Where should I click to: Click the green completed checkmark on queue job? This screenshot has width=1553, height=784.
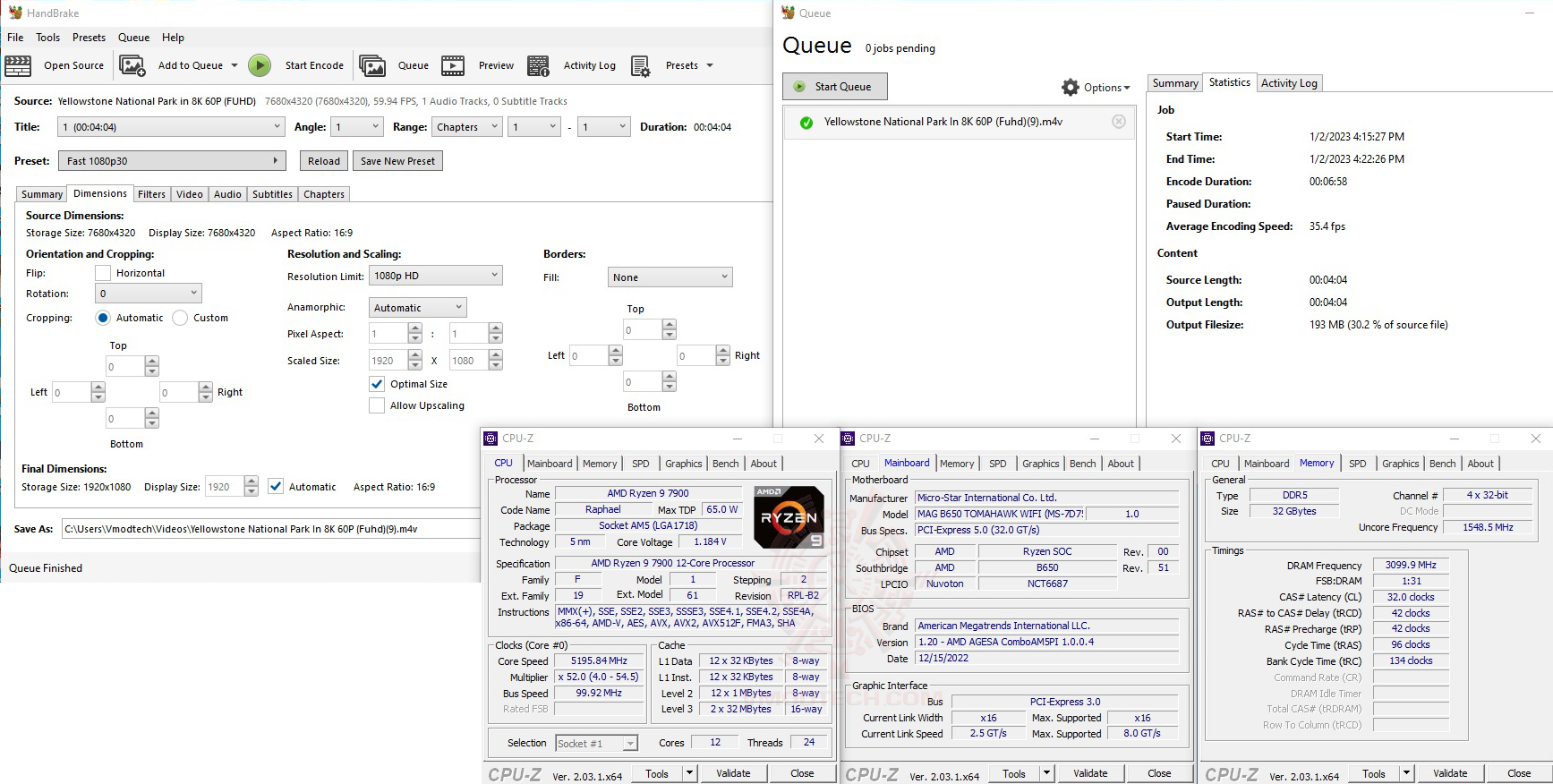[806, 123]
